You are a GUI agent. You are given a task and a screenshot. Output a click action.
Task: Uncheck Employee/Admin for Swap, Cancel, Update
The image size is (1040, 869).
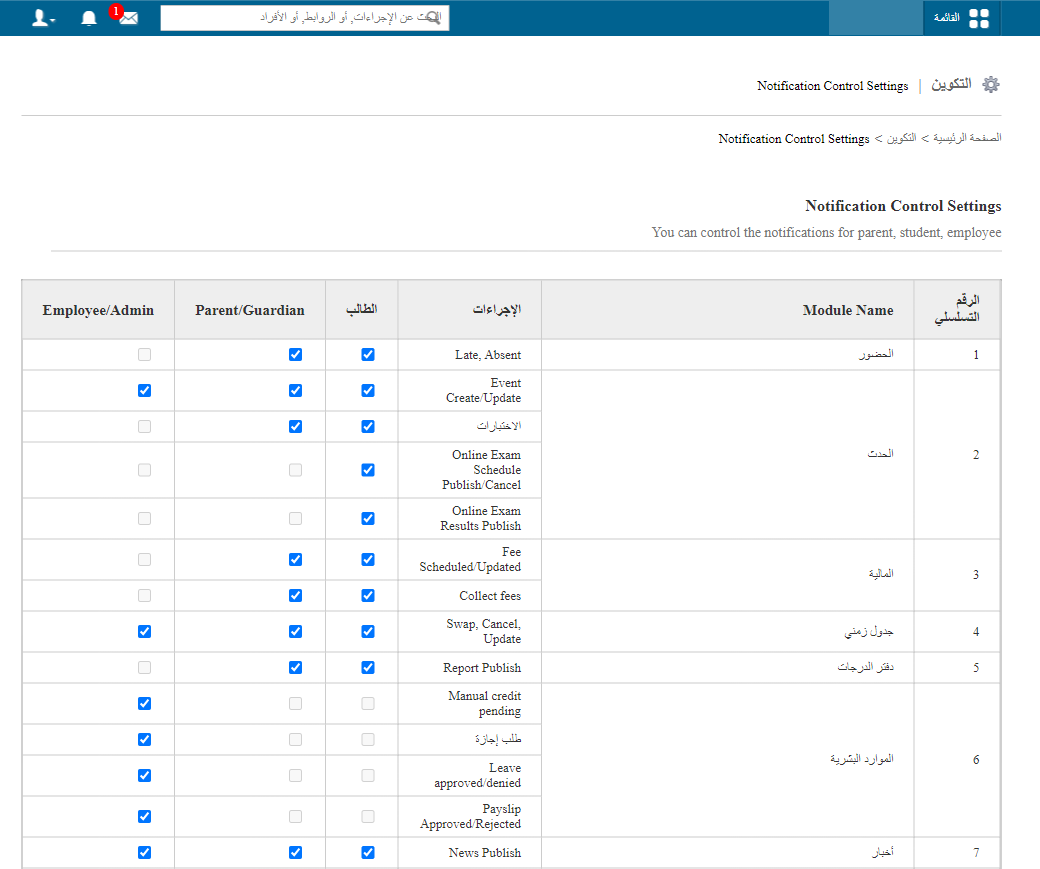(144, 631)
